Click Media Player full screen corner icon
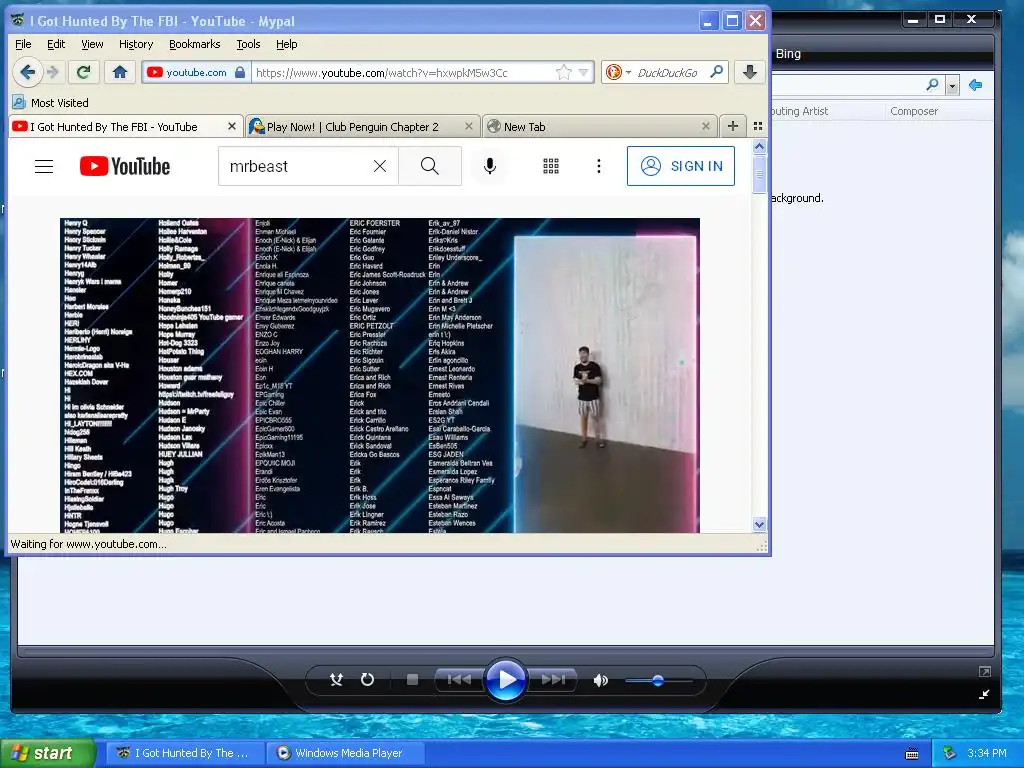The image size is (1024, 768). (984, 671)
